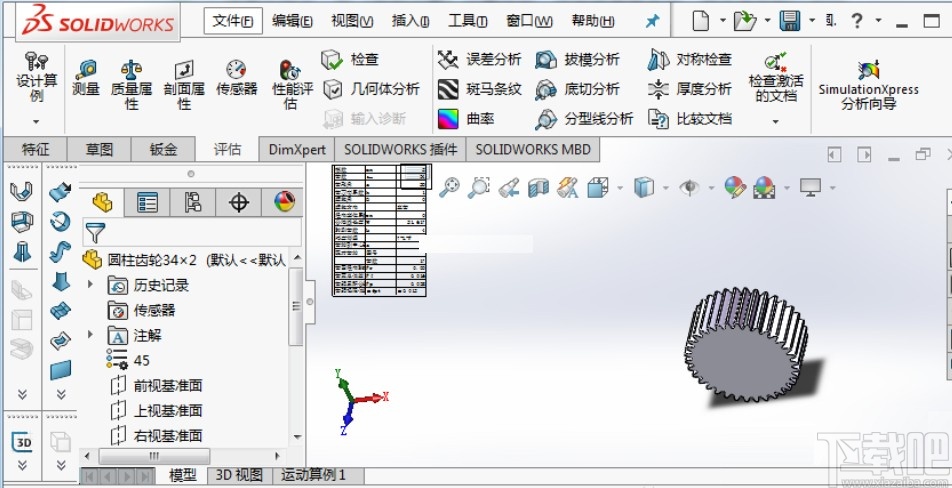Viewport: 952px width, 488px height.
Task: Click the 检查 check tool
Action: tap(350, 59)
